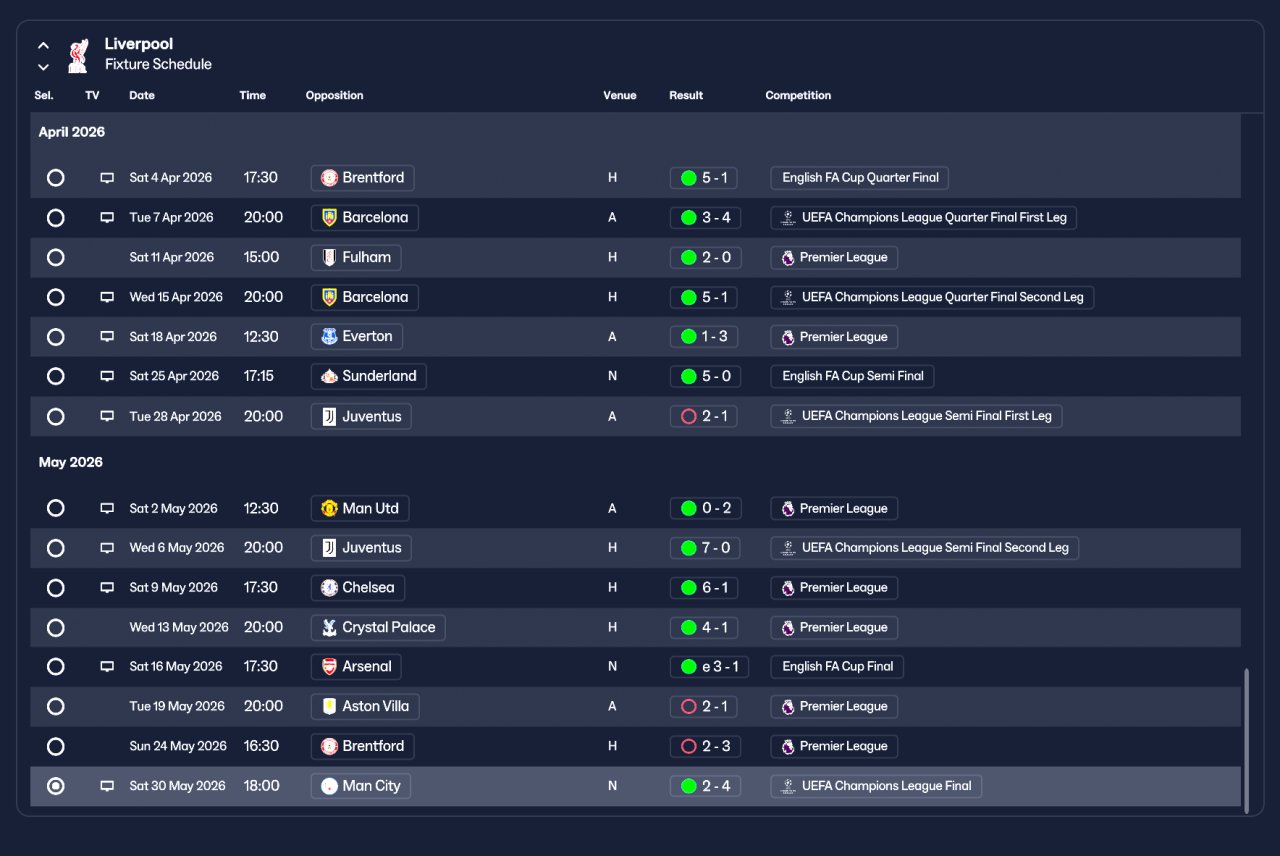1280x856 pixels.
Task: Sort by the Opposition column header
Action: pos(335,96)
